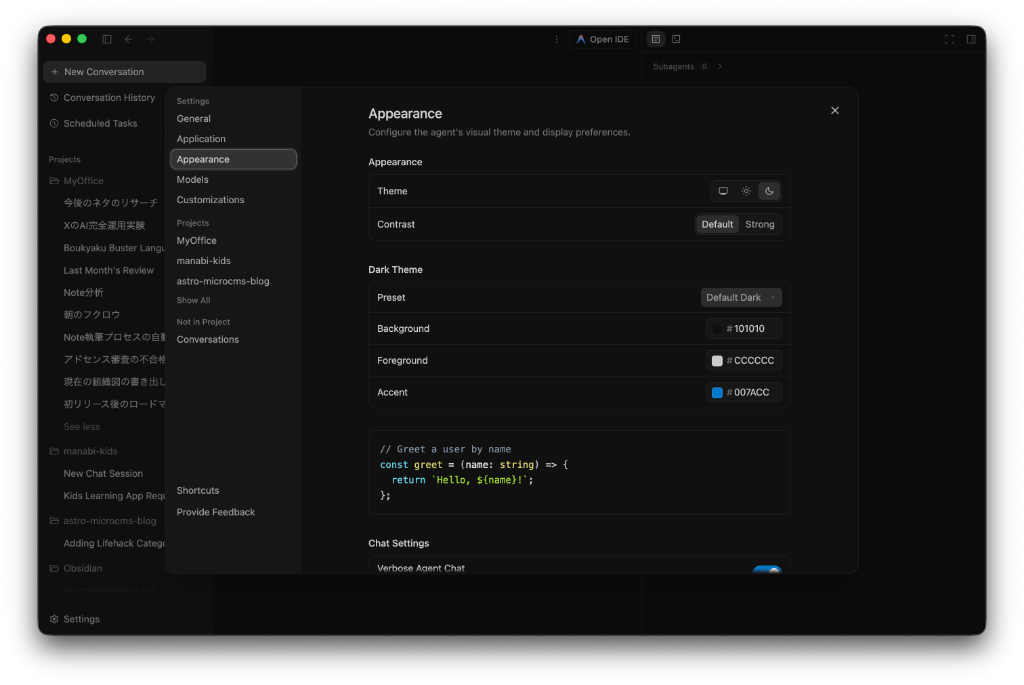
Task: Open the Application settings section
Action: (201, 139)
